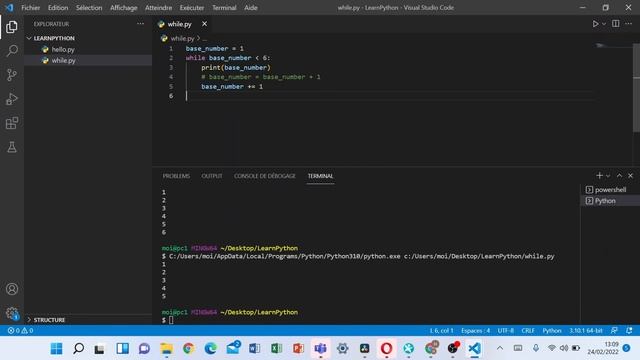Click while.py in the breadcrumb
The height and width of the screenshot is (360, 640).
[x=182, y=38]
